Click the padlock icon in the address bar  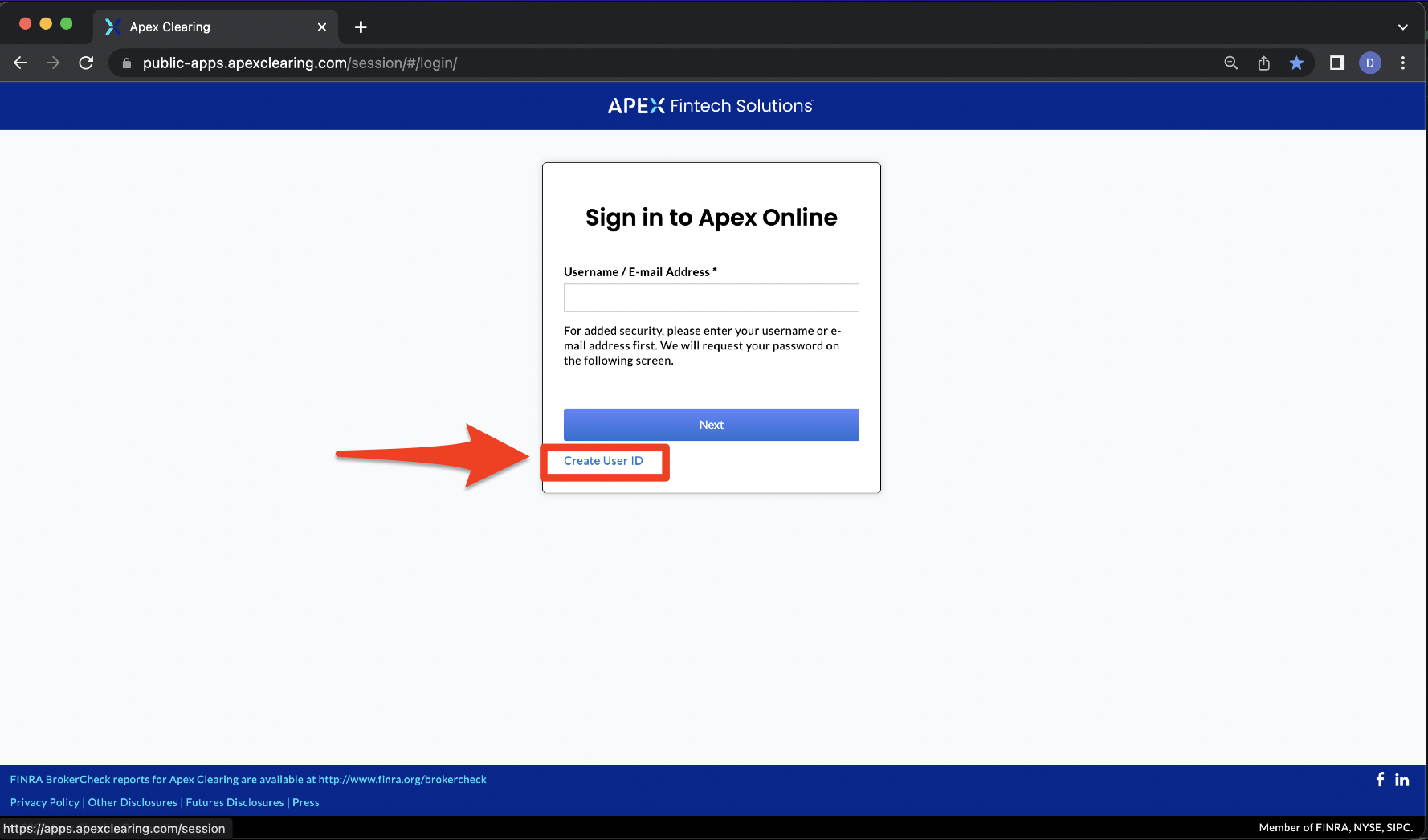pyautogui.click(x=126, y=63)
